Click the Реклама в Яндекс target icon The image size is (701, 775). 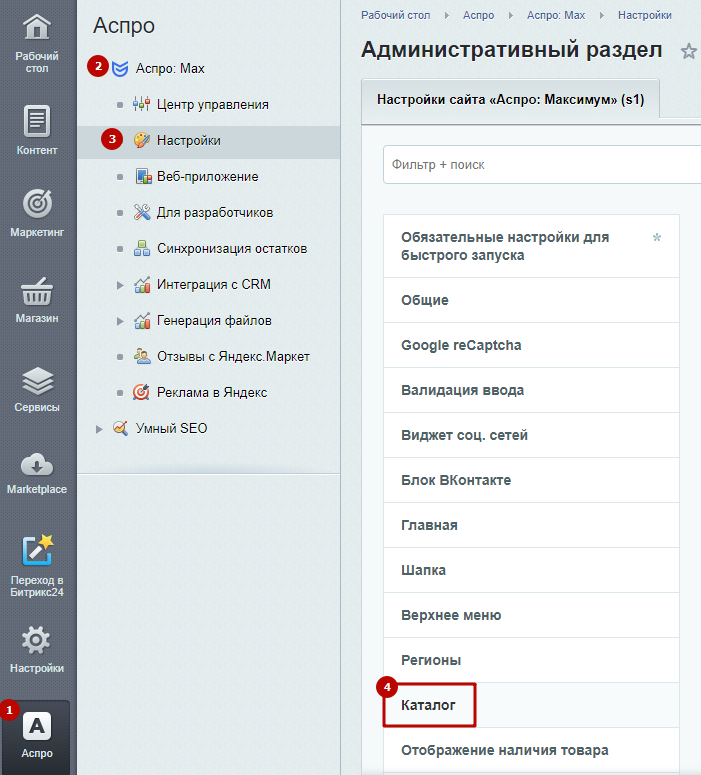[141, 392]
